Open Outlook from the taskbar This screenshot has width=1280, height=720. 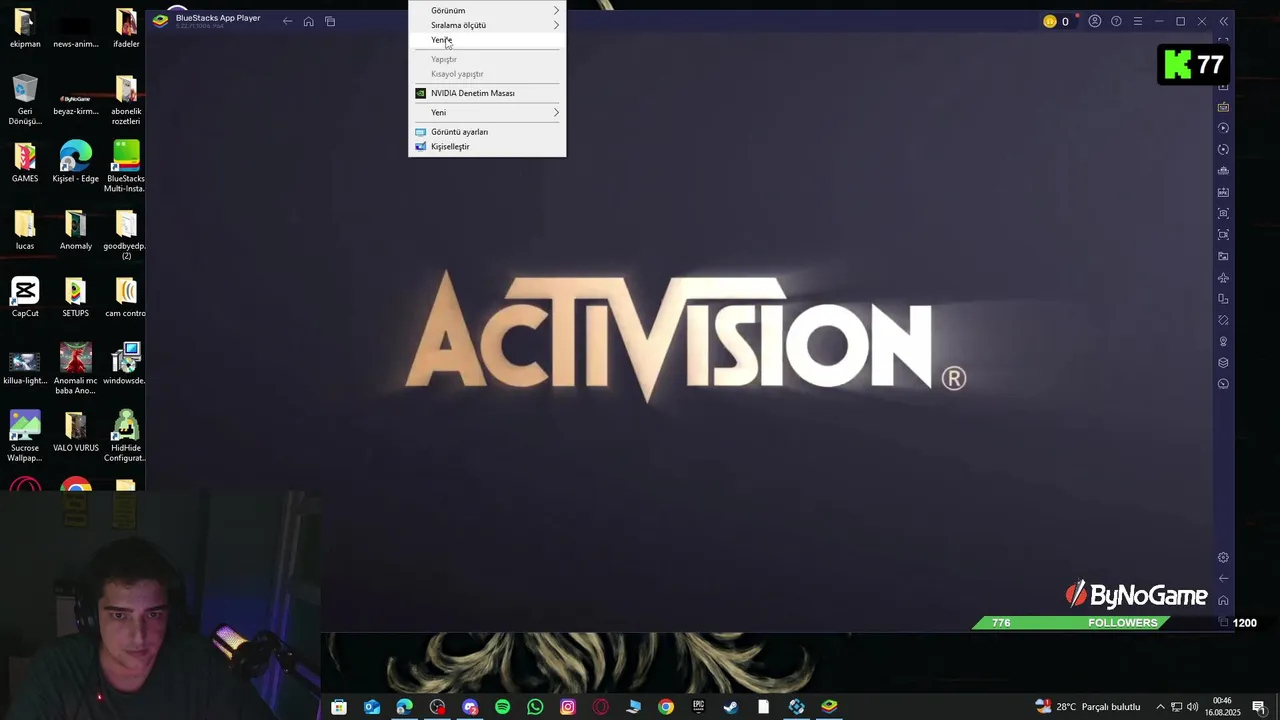coord(372,707)
